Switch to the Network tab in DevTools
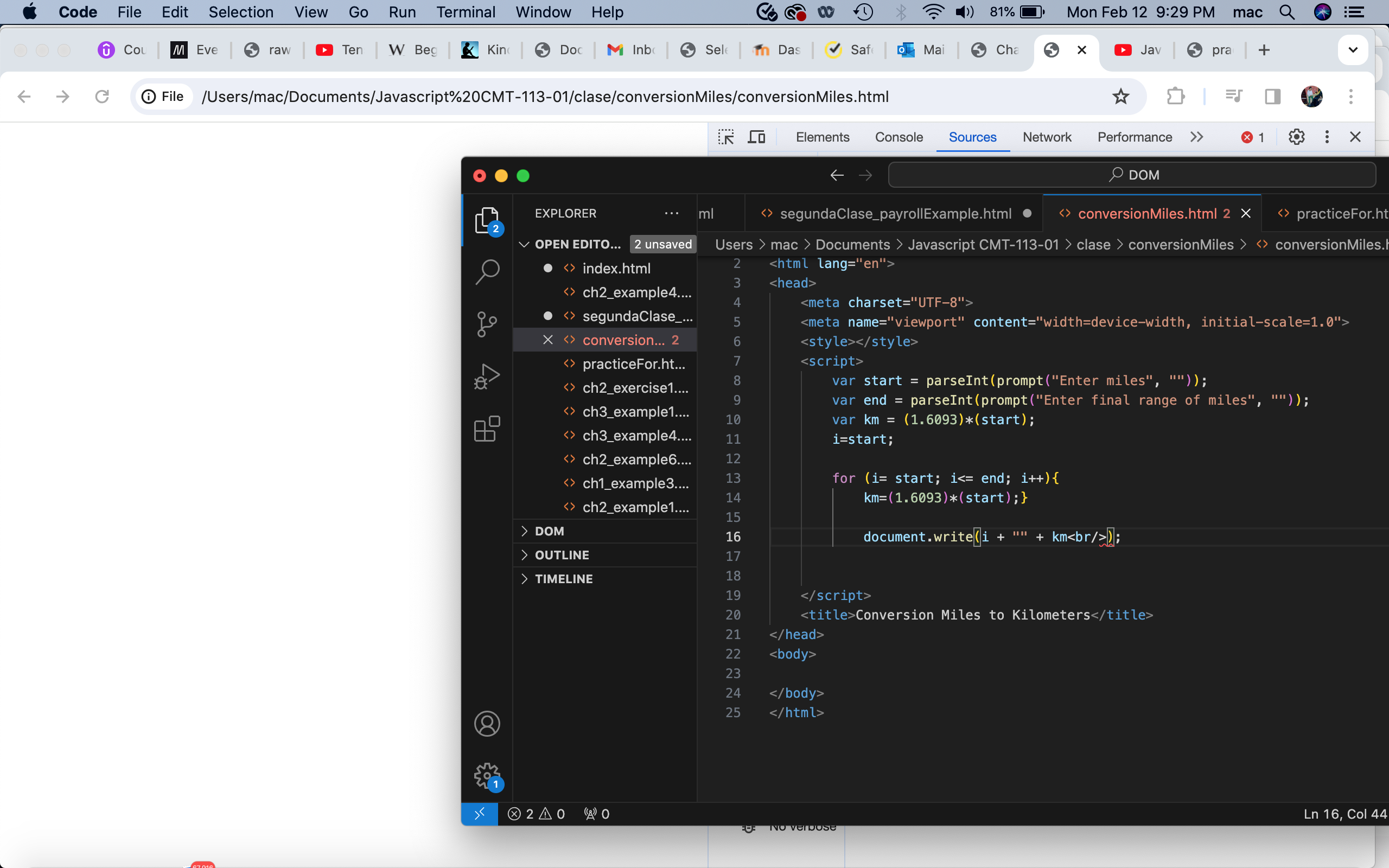 point(1046,137)
